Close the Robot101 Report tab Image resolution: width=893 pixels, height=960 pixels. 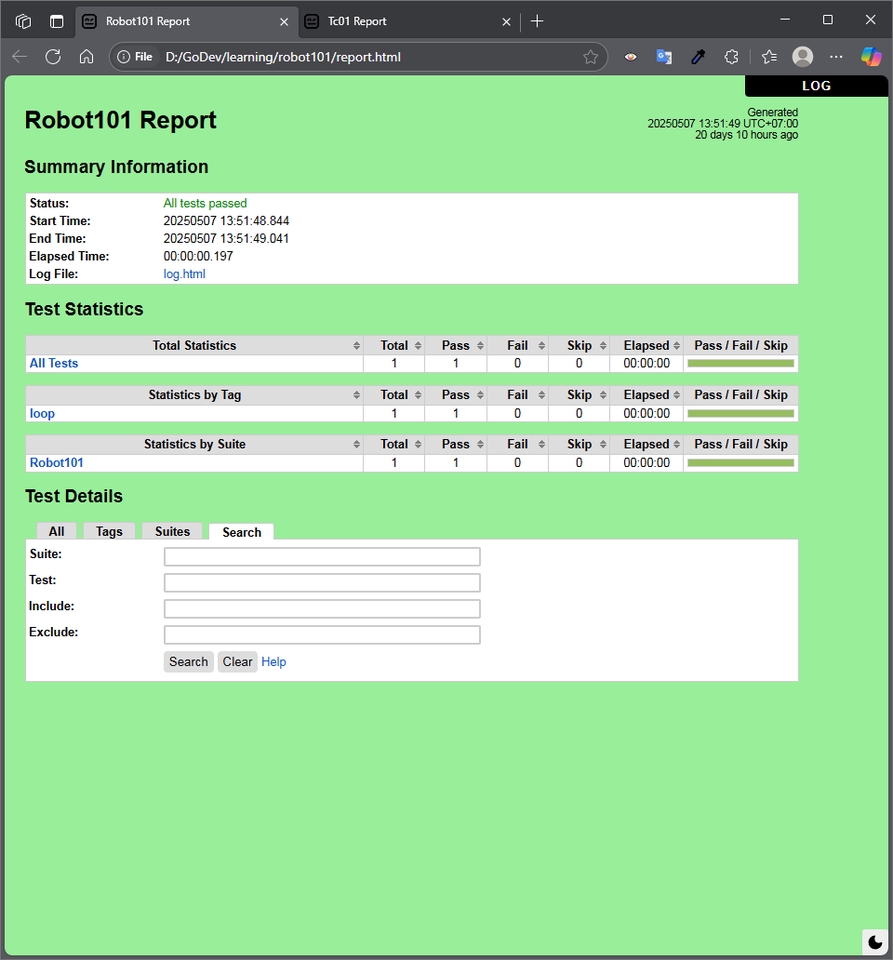tap(284, 21)
